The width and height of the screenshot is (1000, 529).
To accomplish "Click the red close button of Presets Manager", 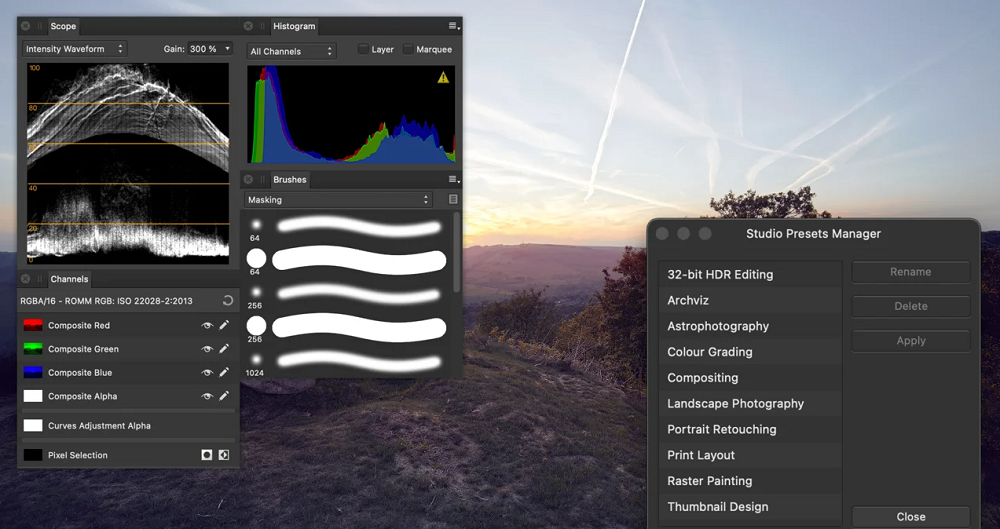I will (662, 234).
